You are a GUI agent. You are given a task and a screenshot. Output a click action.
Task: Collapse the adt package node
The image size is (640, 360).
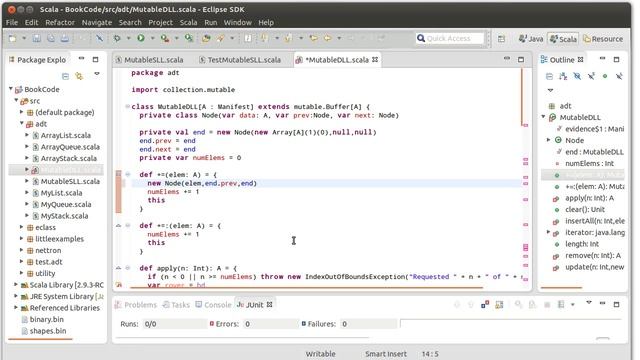[x=22, y=123]
